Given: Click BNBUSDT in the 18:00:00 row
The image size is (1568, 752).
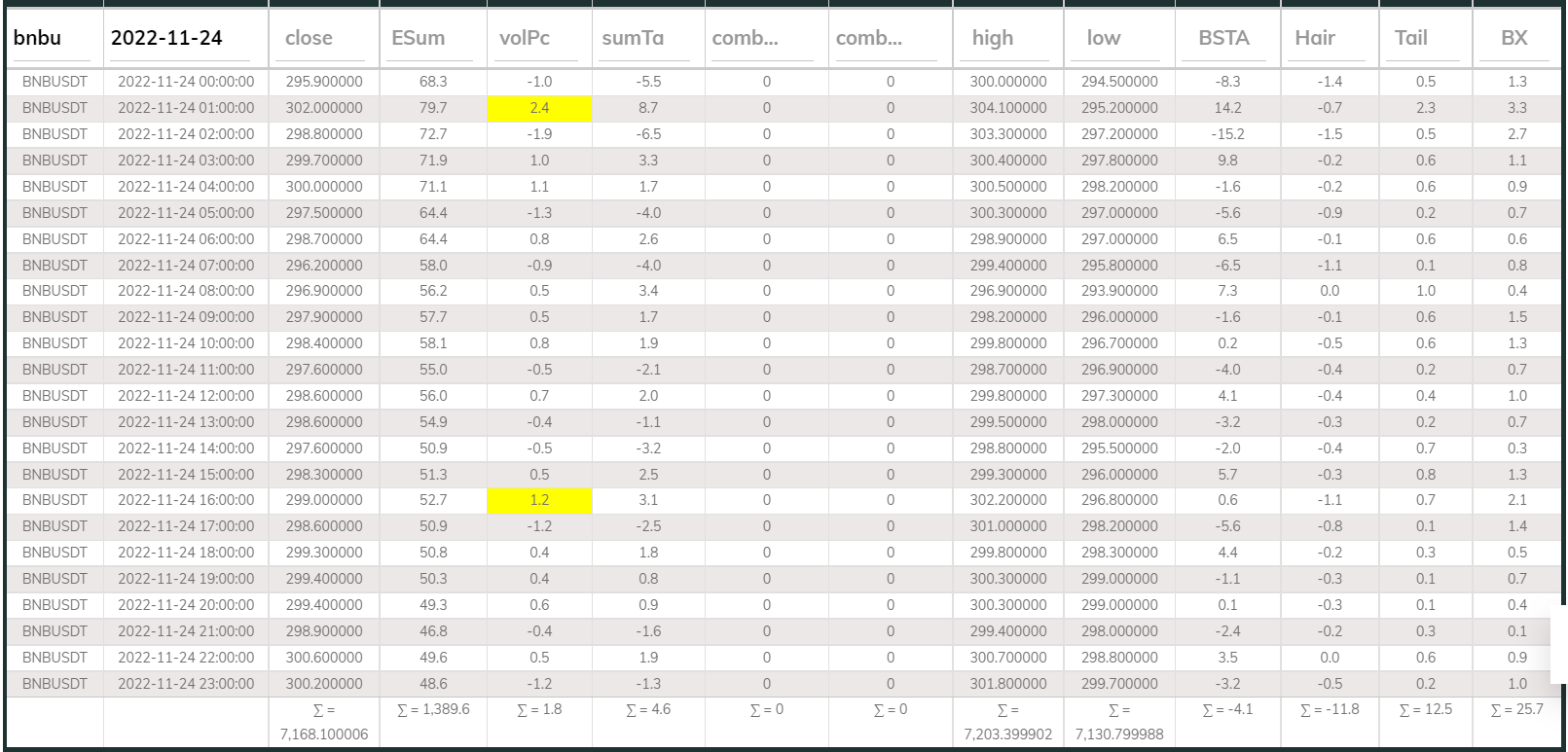Looking at the screenshot, I should coord(55,553).
